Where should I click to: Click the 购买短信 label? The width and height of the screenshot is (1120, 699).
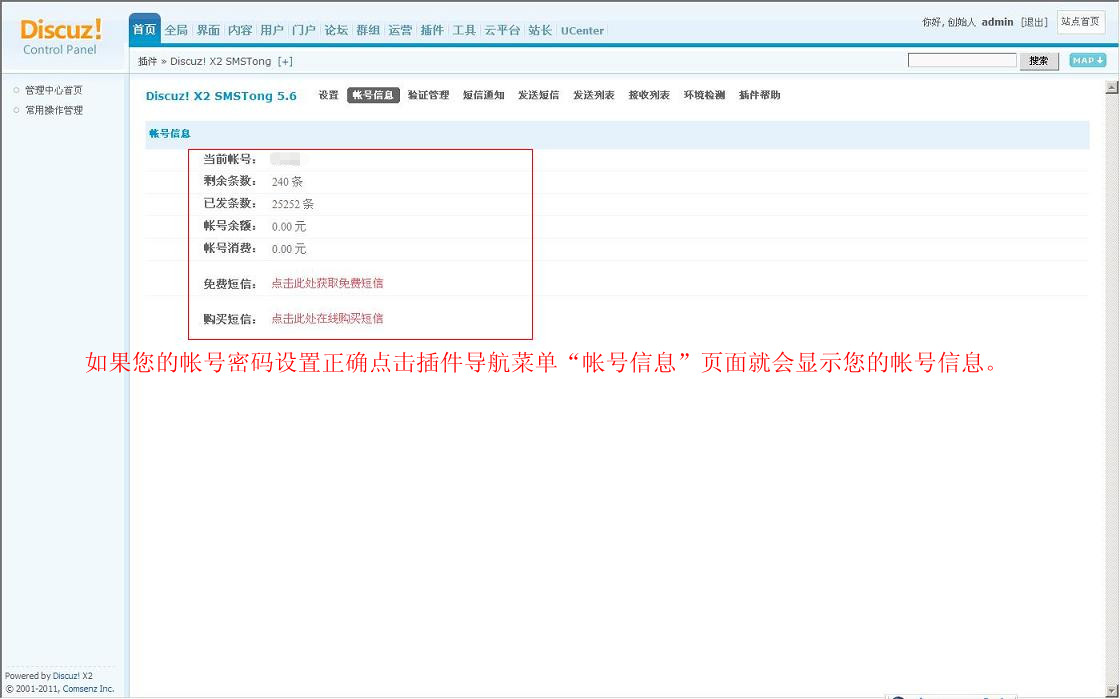point(230,318)
